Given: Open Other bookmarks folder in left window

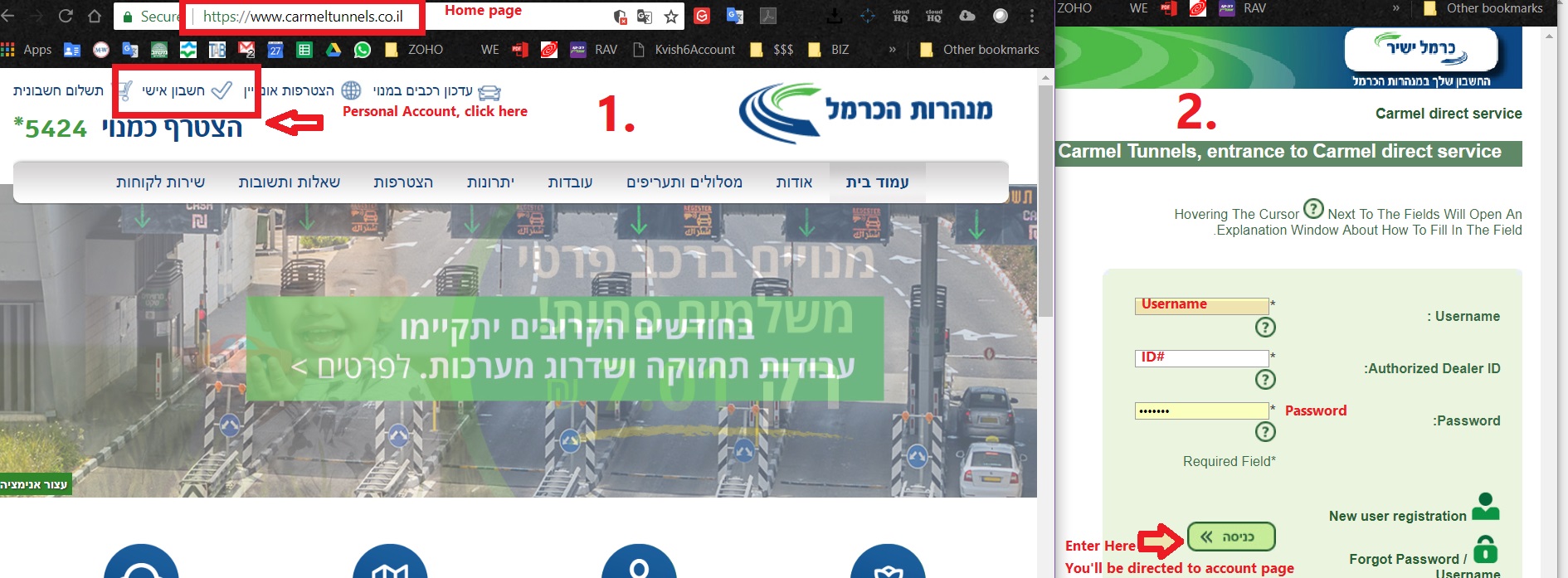Looking at the screenshot, I should tap(980, 50).
